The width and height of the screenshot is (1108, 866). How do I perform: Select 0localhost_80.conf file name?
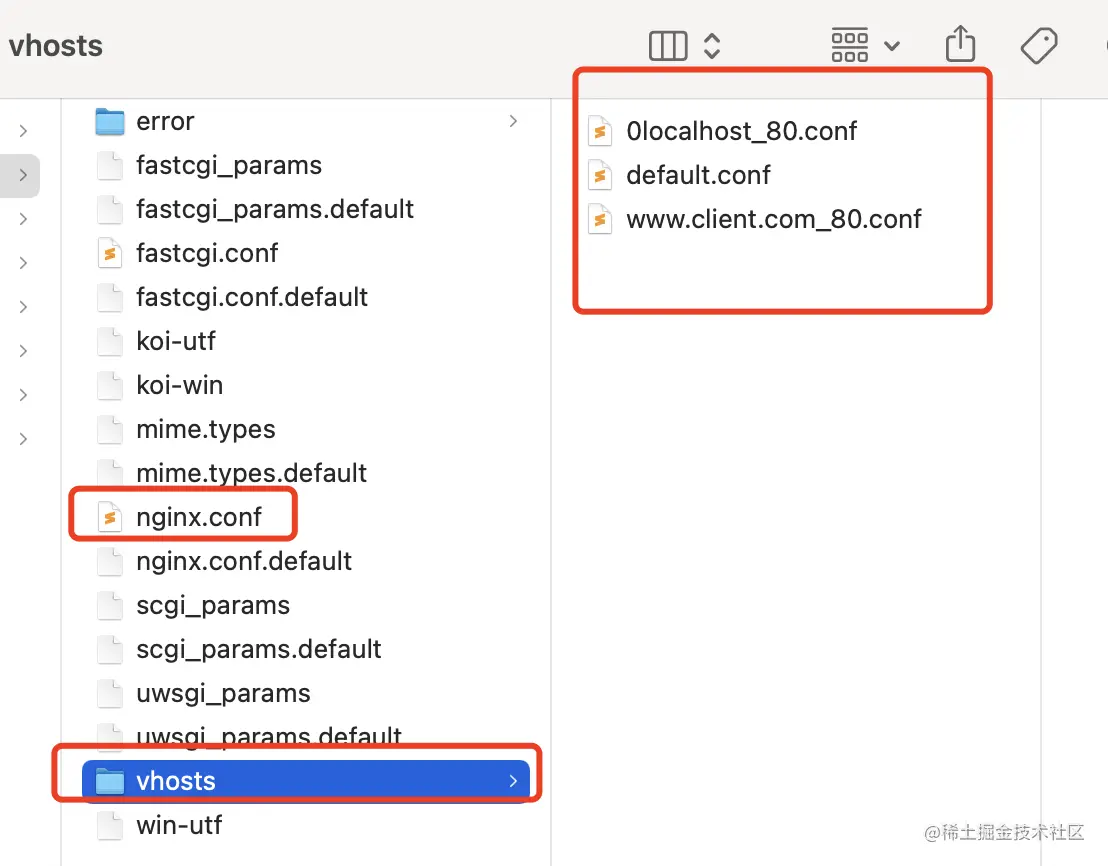pos(741,131)
